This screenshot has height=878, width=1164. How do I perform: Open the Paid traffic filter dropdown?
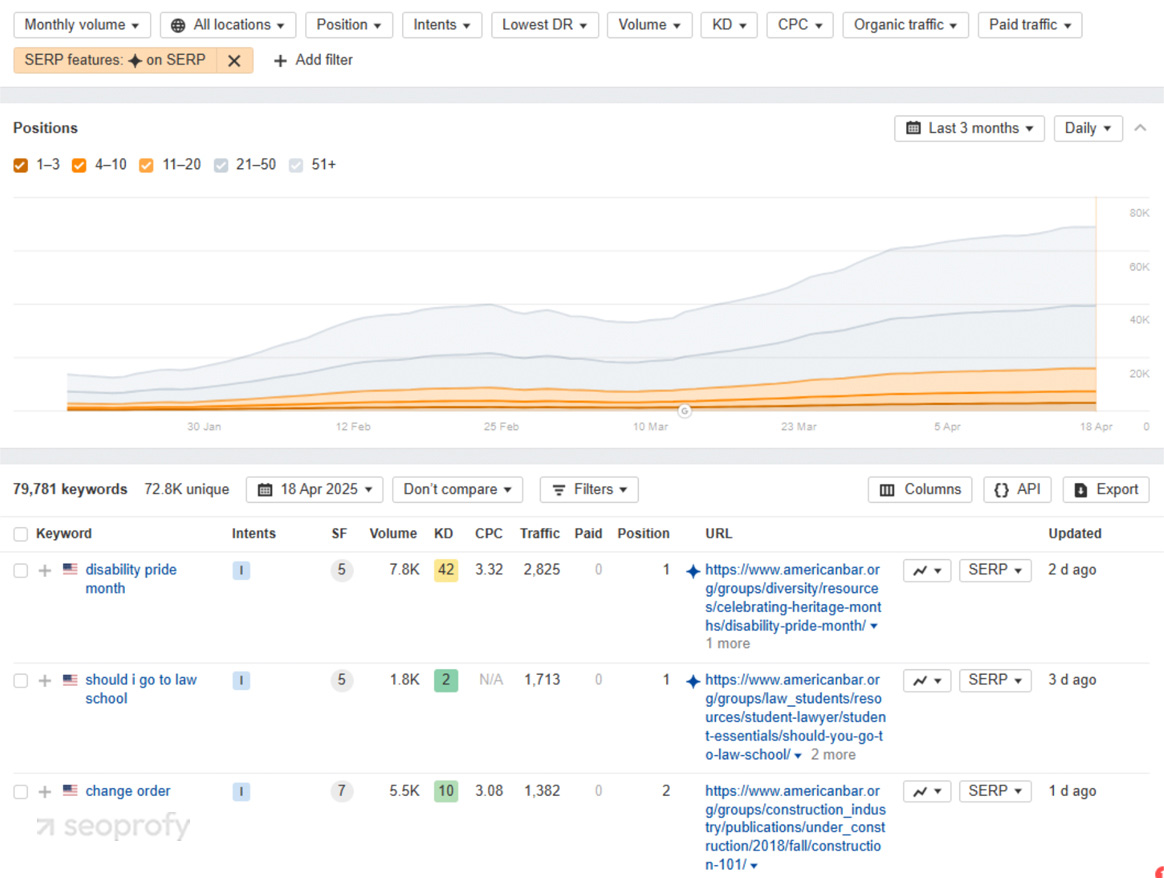[1030, 25]
